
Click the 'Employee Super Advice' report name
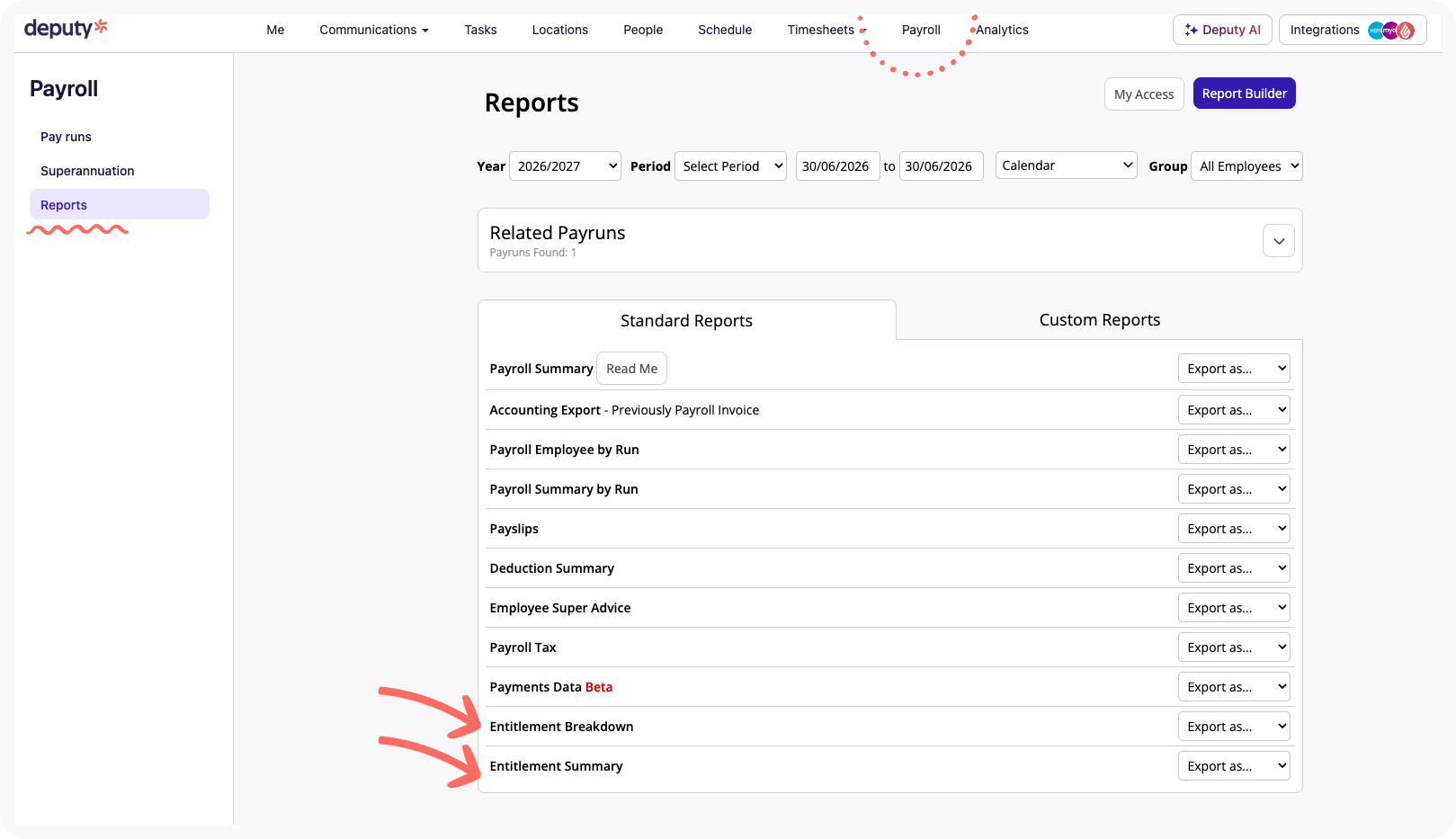point(560,608)
